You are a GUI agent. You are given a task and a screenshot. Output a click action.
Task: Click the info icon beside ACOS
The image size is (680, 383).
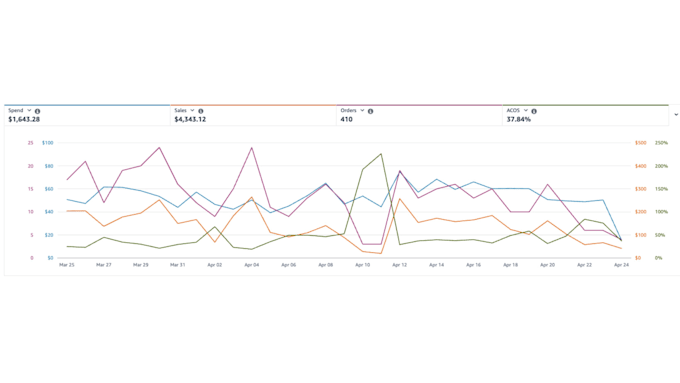[534, 111]
